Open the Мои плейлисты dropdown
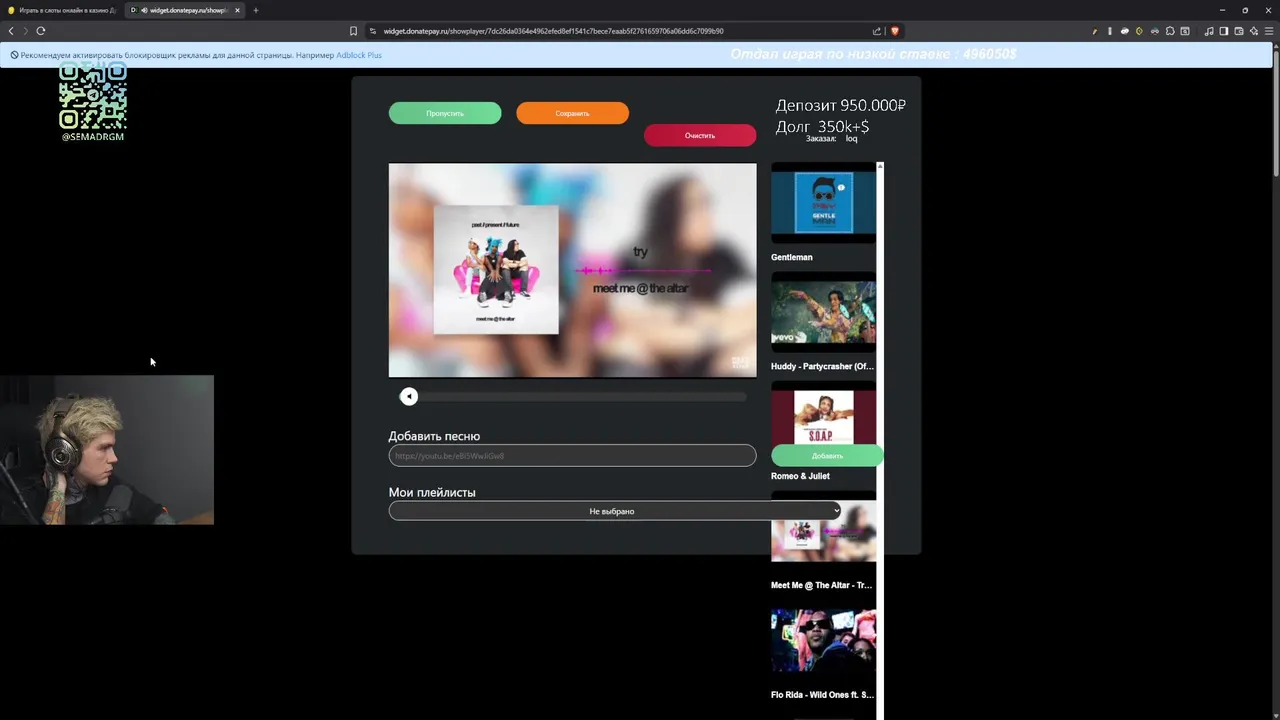Screen dimensions: 1280x720 615,511
